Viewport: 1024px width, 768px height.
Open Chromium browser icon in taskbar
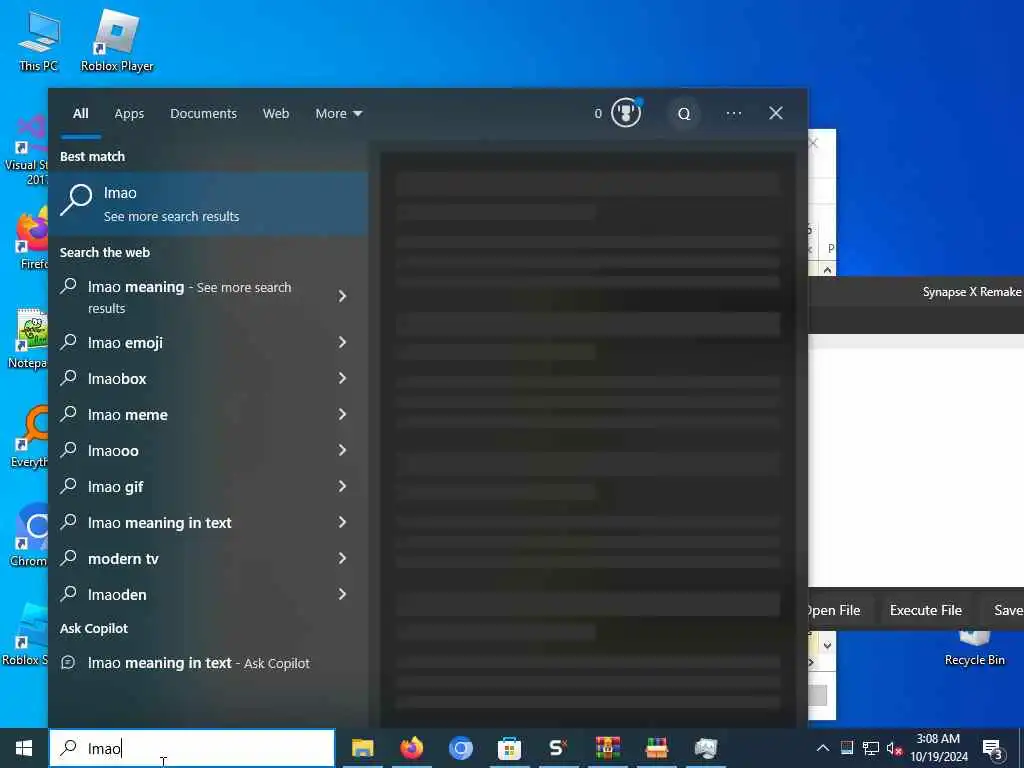pyautogui.click(x=460, y=748)
